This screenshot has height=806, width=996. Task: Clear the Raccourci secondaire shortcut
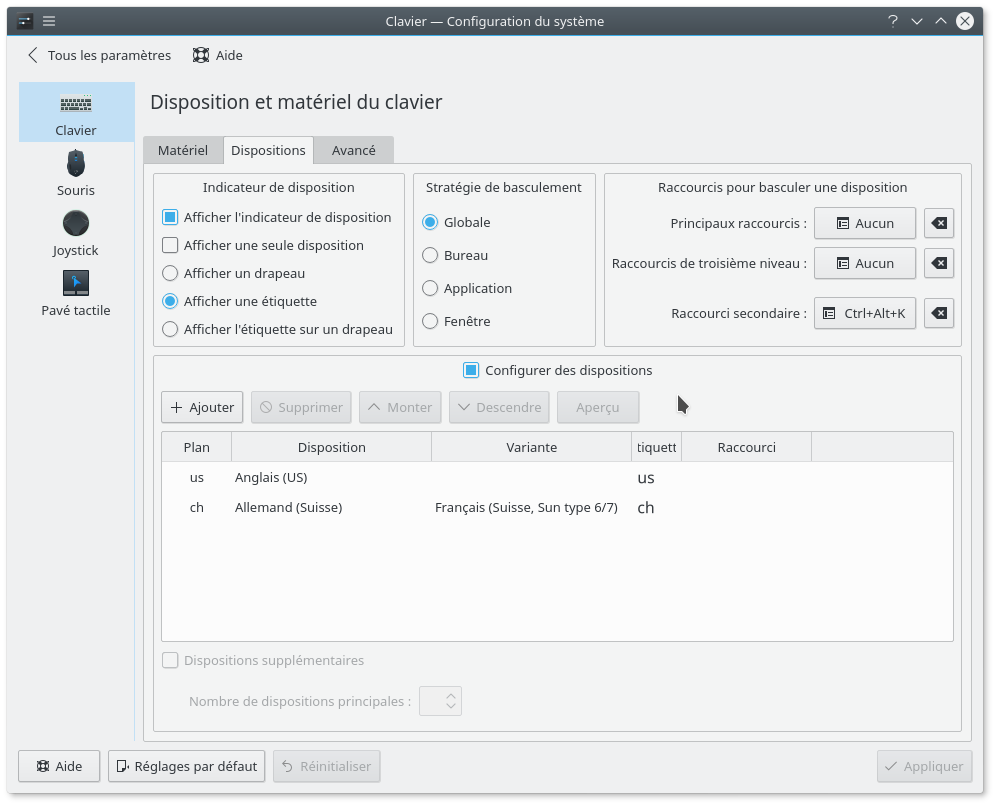pos(939,313)
